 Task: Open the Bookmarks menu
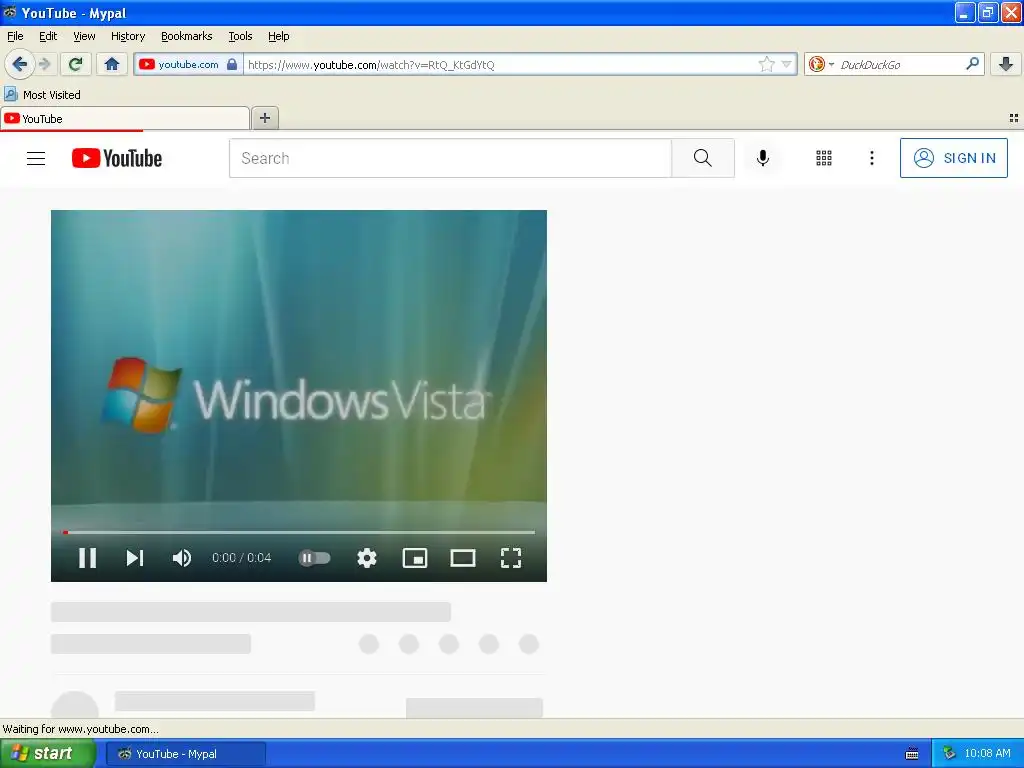tap(187, 36)
